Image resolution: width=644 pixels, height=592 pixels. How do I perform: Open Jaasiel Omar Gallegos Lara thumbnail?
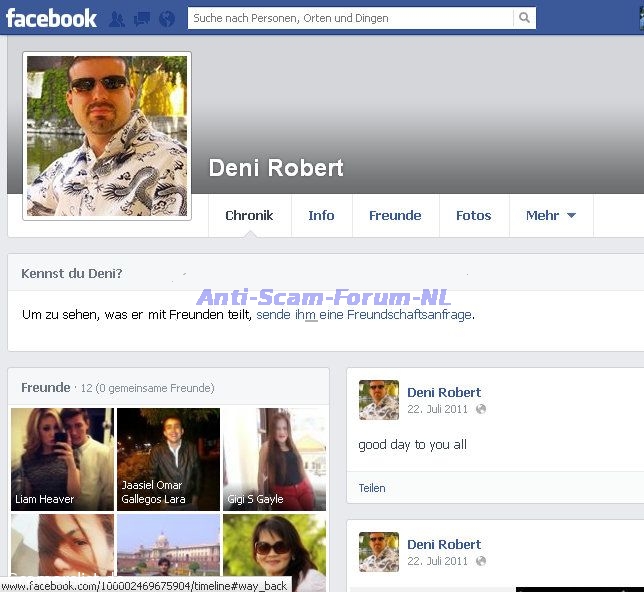[168, 459]
